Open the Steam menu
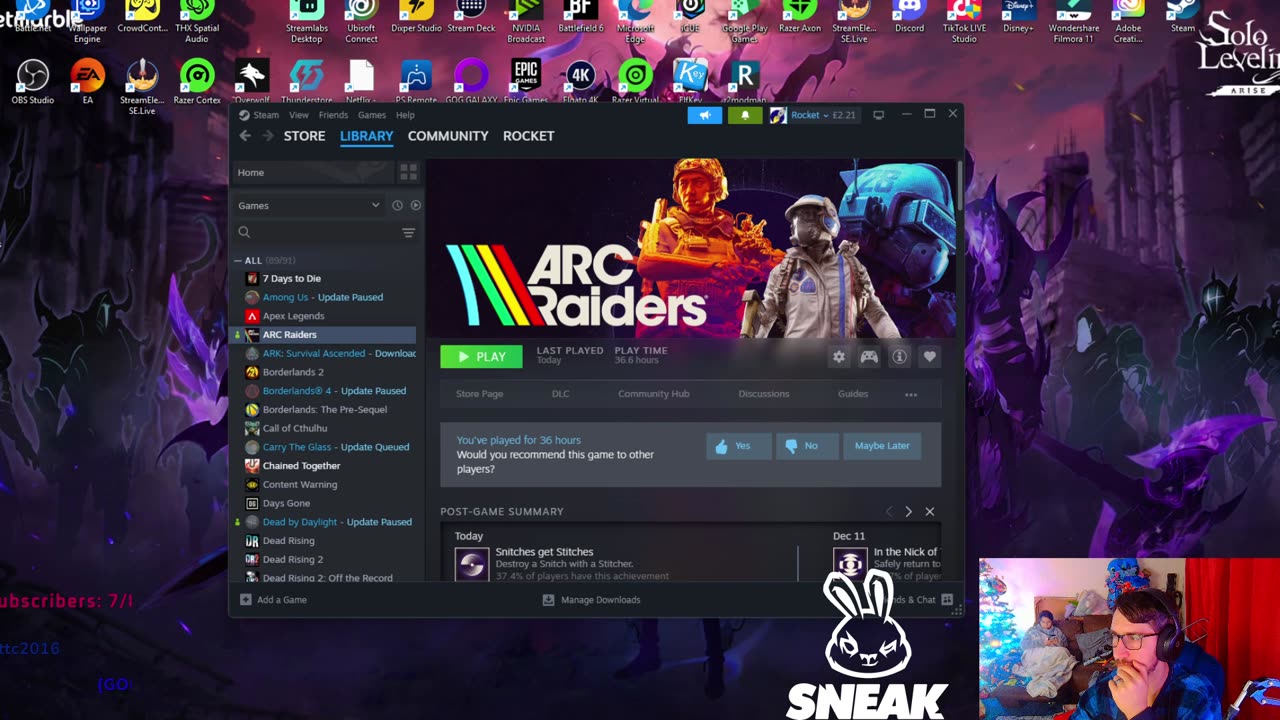 pos(259,115)
